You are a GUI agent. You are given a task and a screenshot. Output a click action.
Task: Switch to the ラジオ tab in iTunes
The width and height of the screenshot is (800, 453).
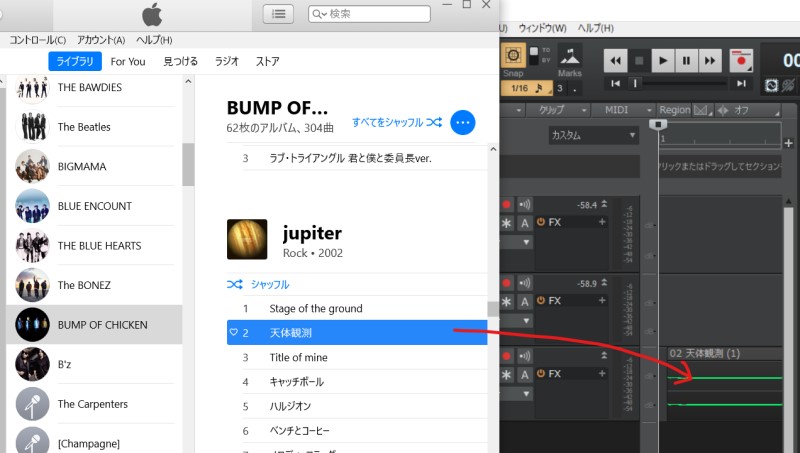227,62
